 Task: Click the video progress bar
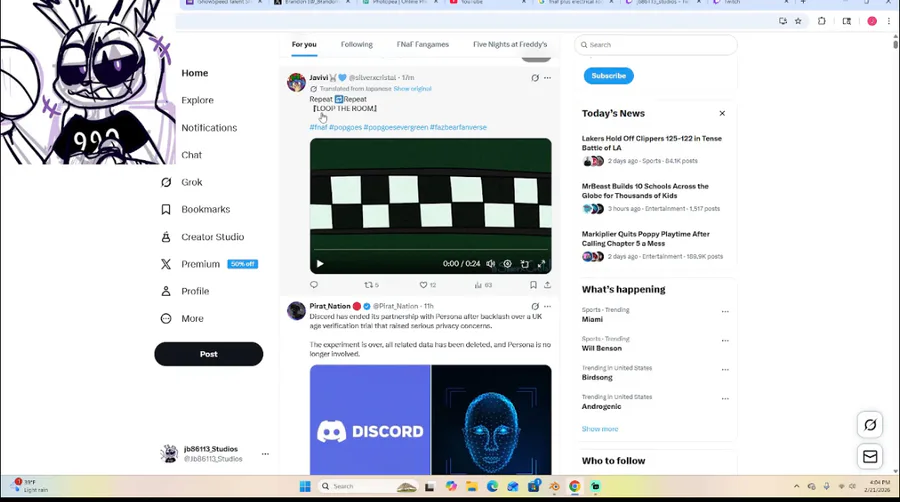click(x=430, y=250)
